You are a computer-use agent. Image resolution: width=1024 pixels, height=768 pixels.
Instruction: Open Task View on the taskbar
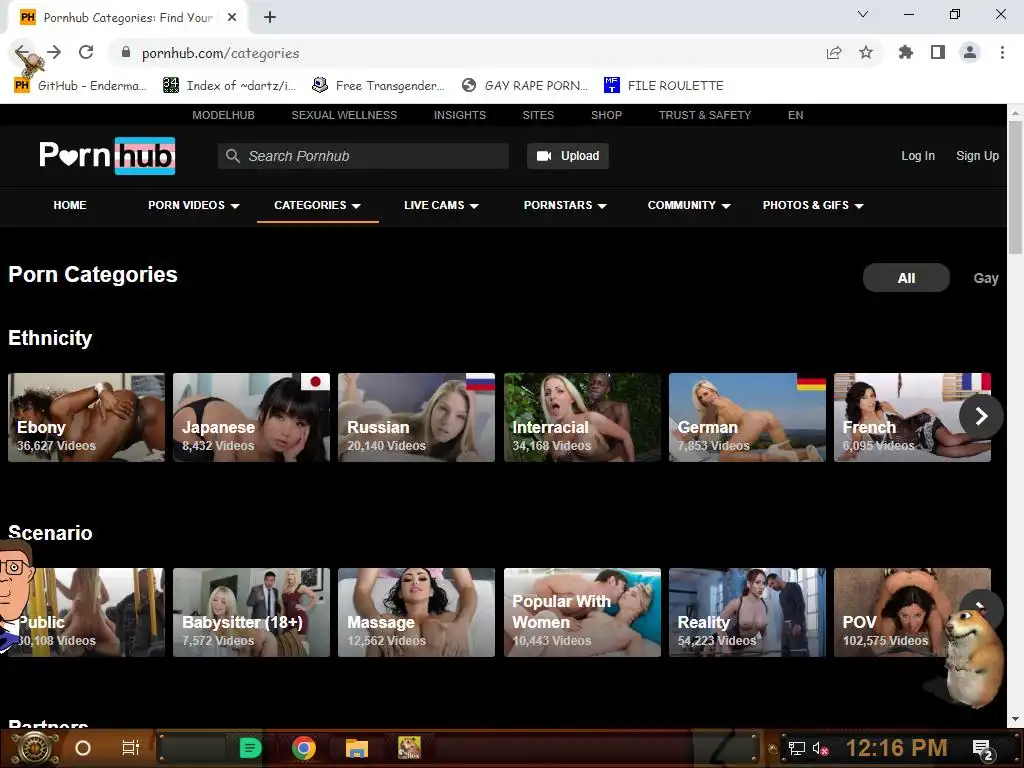[x=131, y=748]
